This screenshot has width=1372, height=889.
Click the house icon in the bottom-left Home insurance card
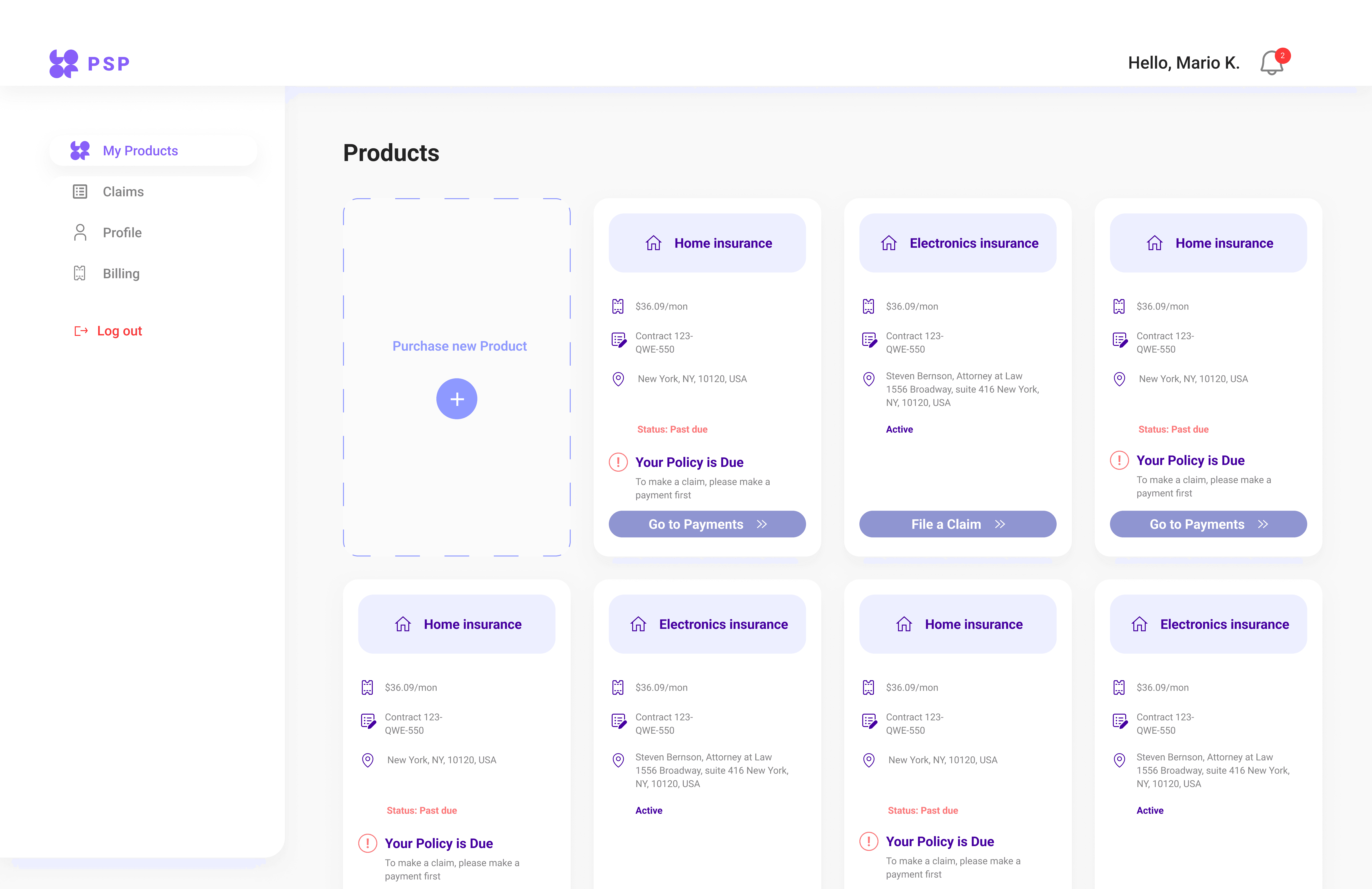click(x=403, y=624)
